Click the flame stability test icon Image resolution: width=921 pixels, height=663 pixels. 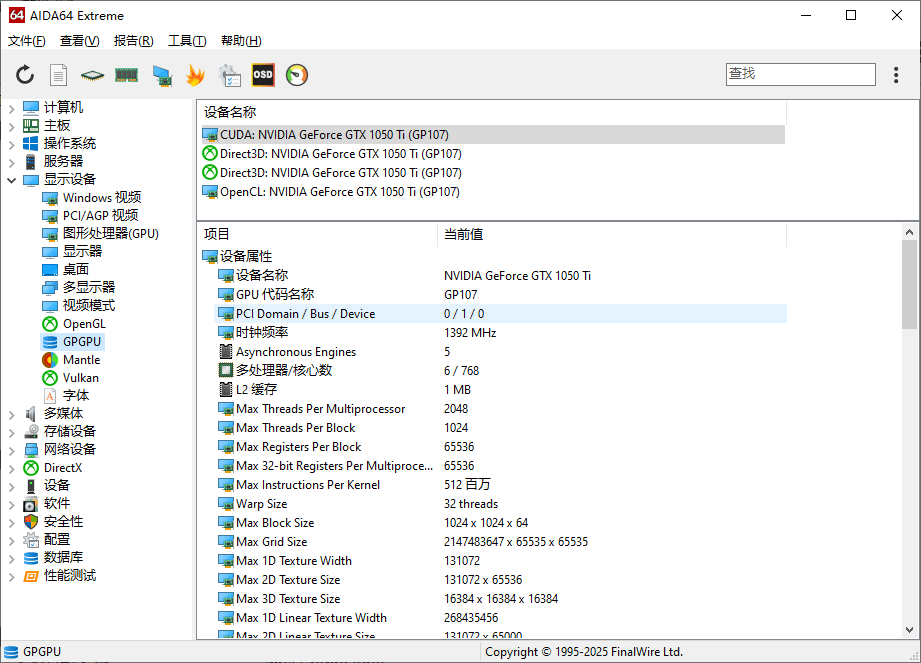(x=195, y=75)
